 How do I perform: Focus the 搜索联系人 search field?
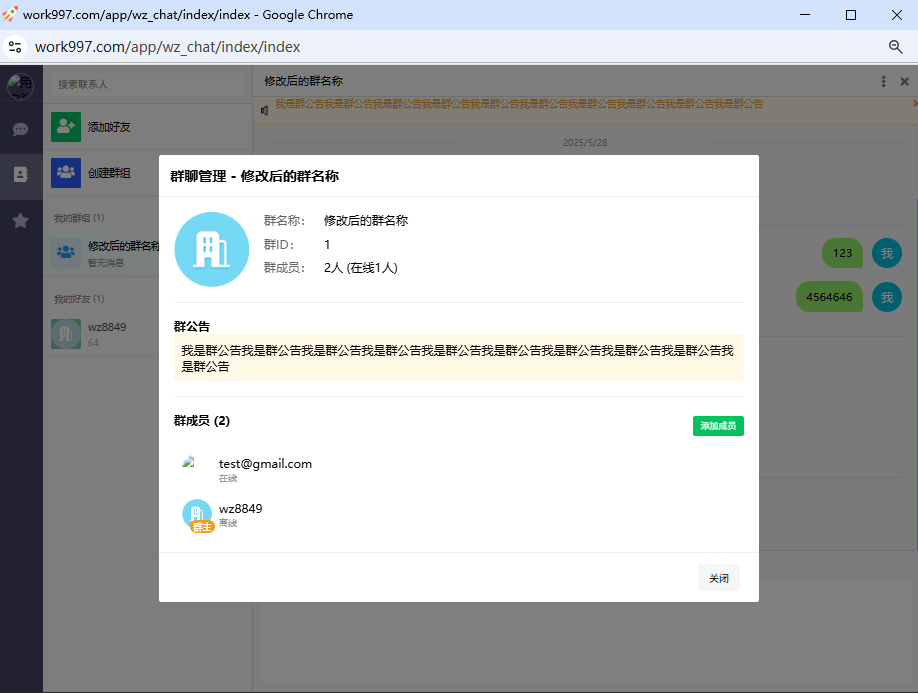click(x=148, y=85)
